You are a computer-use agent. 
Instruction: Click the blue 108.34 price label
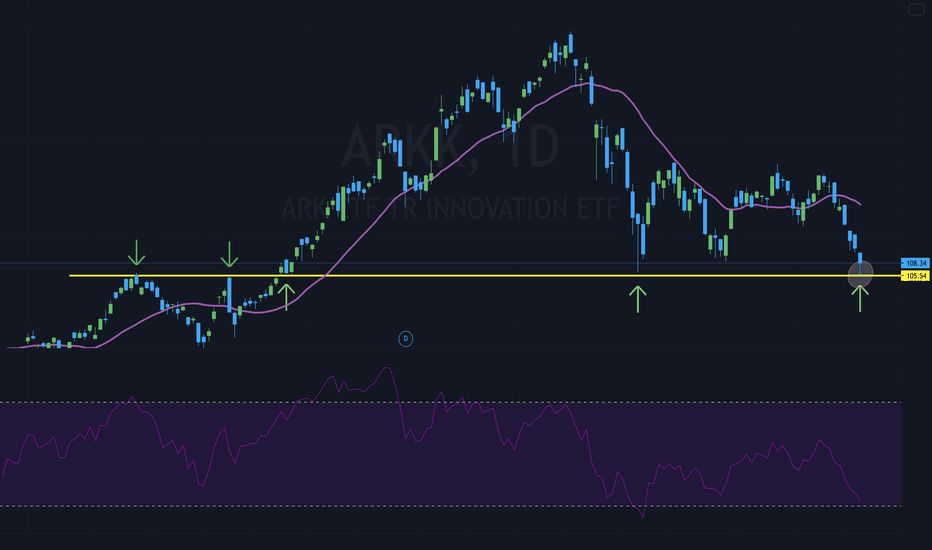(x=915, y=263)
